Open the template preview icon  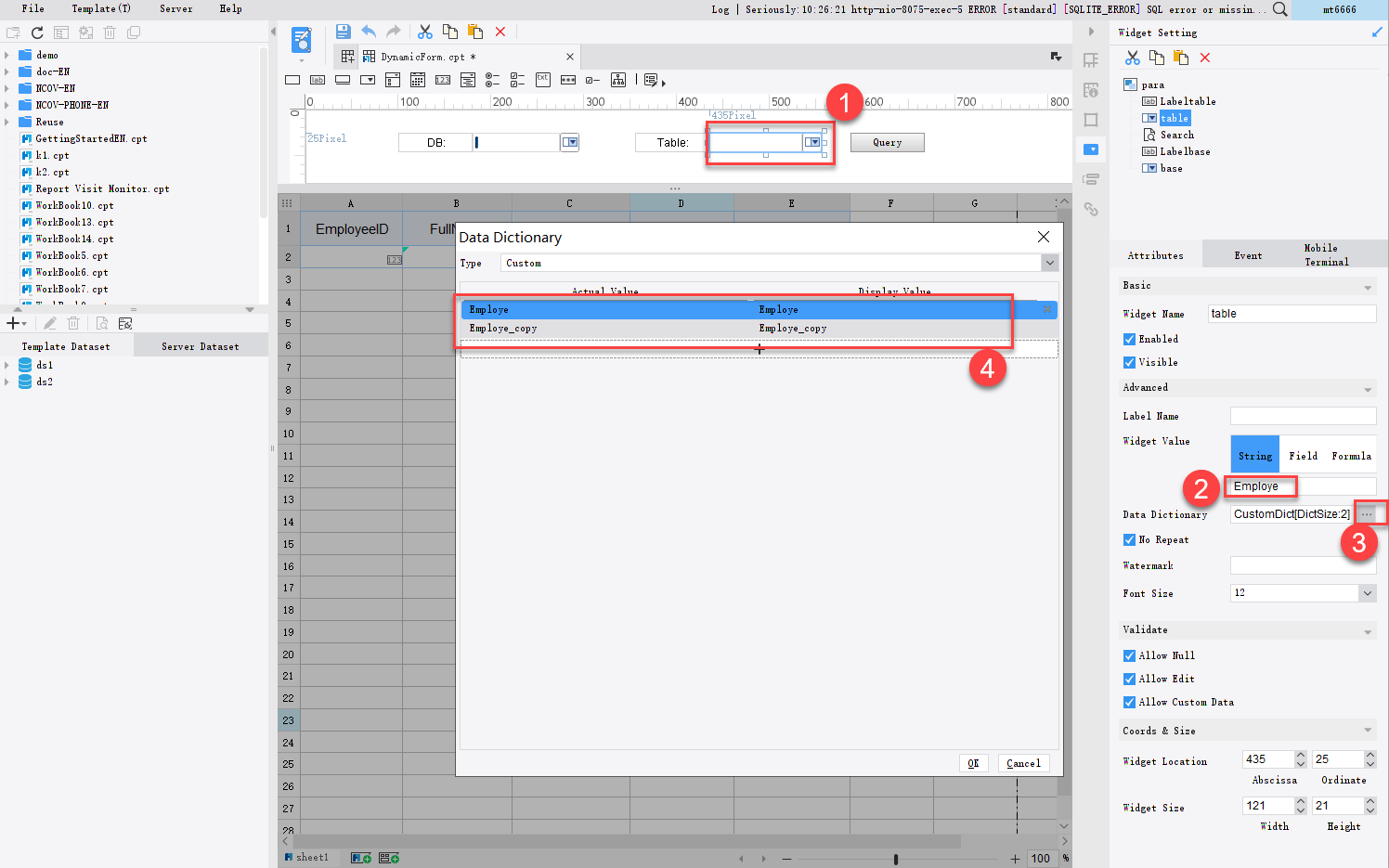tap(301, 40)
